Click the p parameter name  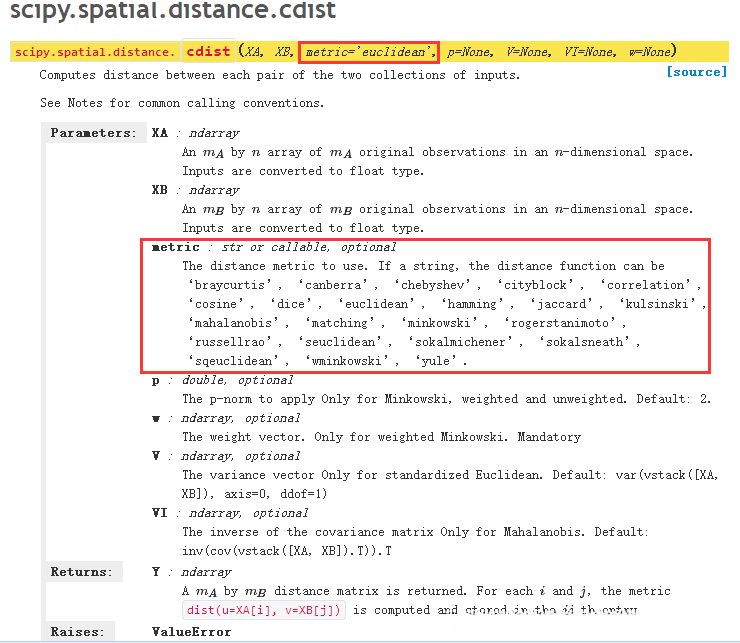[x=155, y=381]
